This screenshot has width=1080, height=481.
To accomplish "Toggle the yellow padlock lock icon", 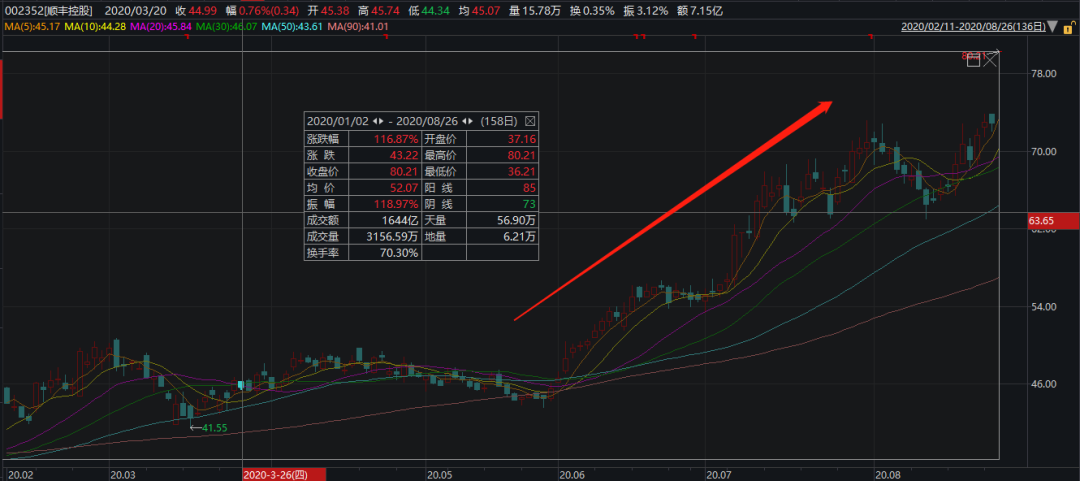I will coord(1070,28).
